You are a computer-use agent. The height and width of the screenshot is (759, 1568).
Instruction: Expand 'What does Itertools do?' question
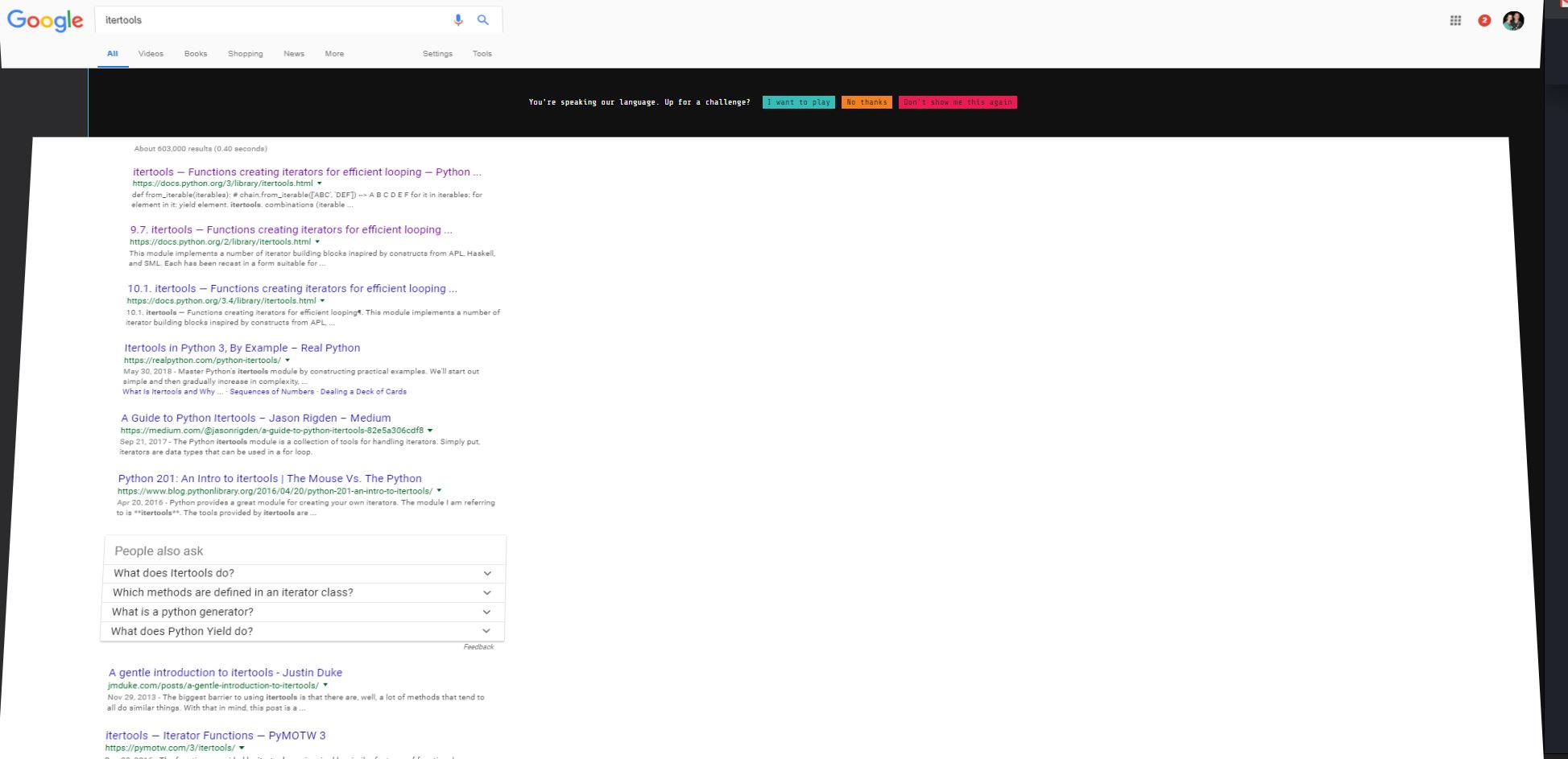(x=304, y=573)
